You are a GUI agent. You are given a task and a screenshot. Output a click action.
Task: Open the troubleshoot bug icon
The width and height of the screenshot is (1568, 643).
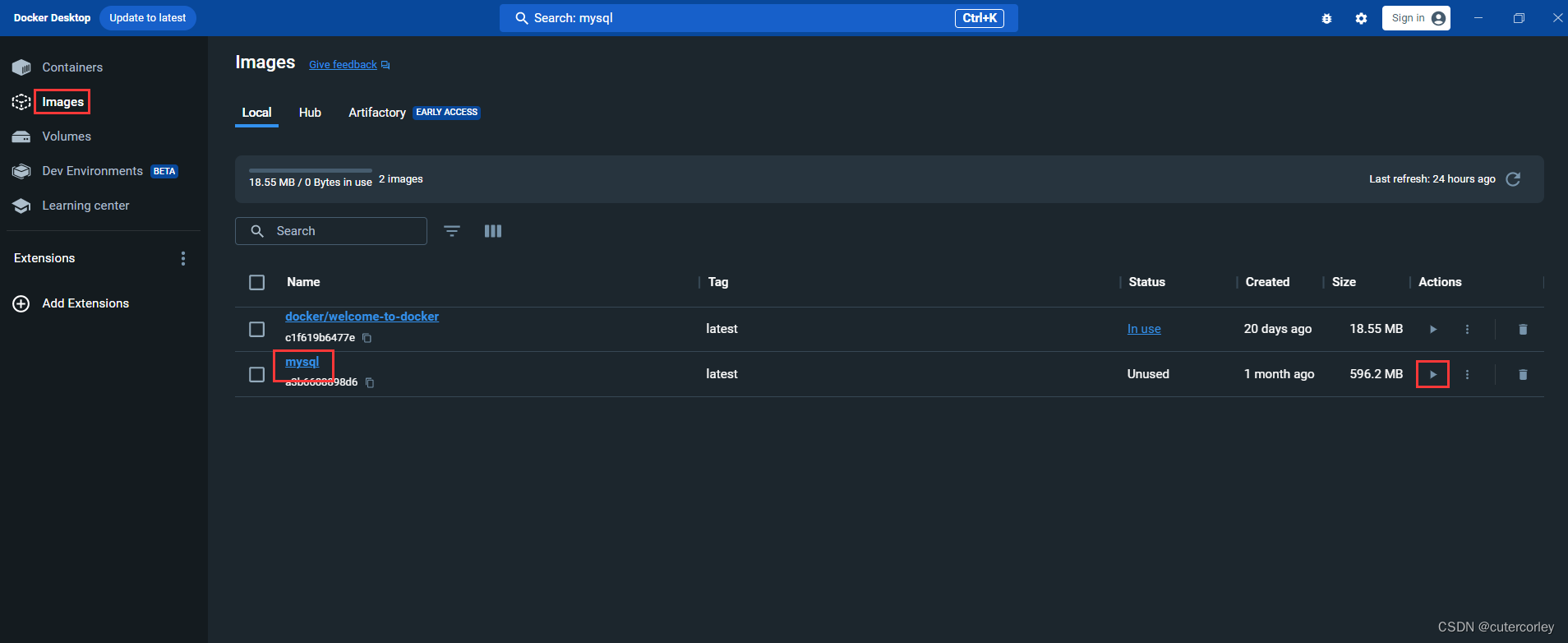[1326, 18]
